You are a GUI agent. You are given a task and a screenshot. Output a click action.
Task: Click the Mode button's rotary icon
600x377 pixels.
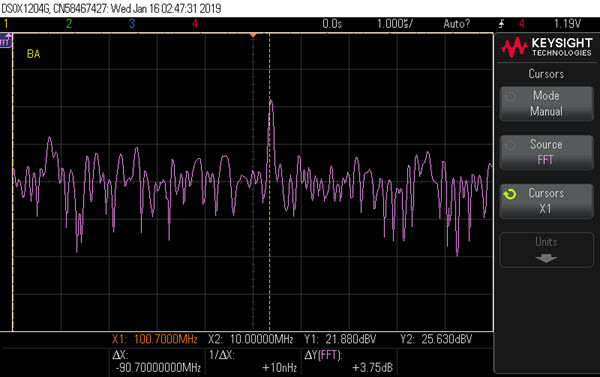pos(510,97)
